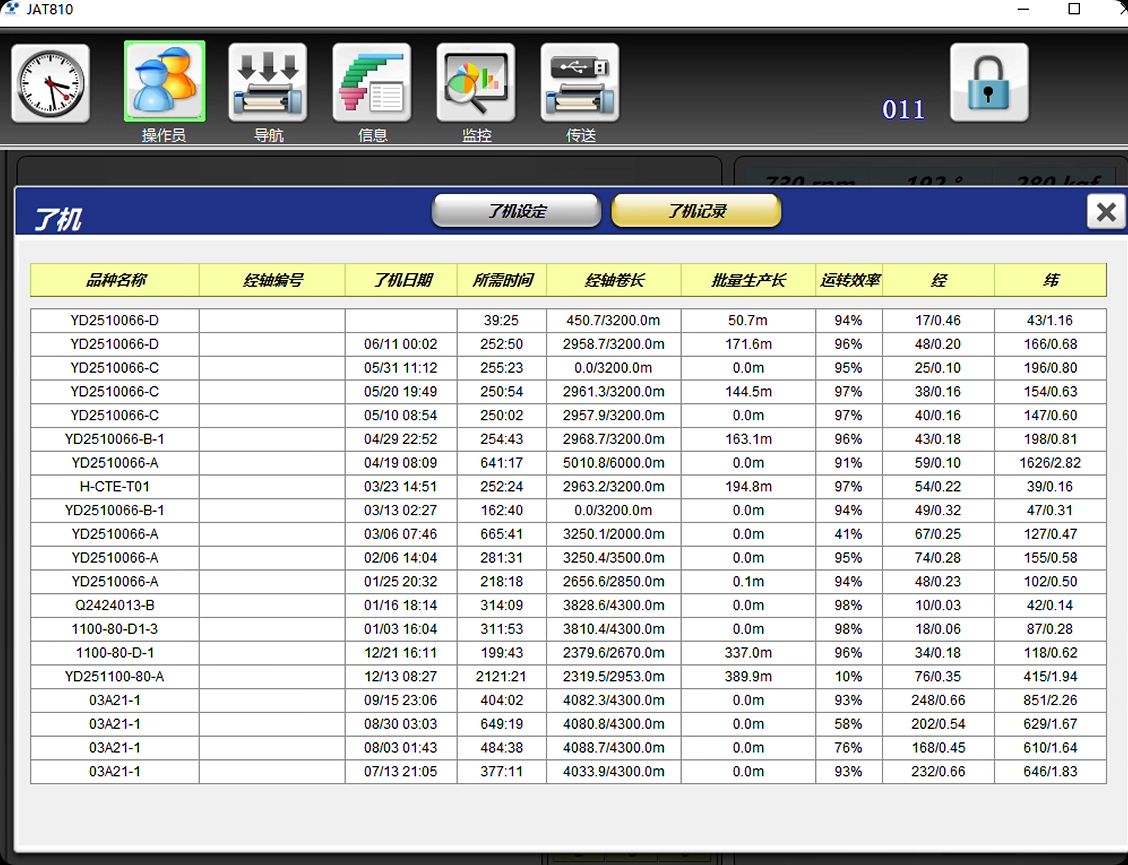1128x865 pixels.
Task: Click the 运转效率 column header
Action: 849,280
